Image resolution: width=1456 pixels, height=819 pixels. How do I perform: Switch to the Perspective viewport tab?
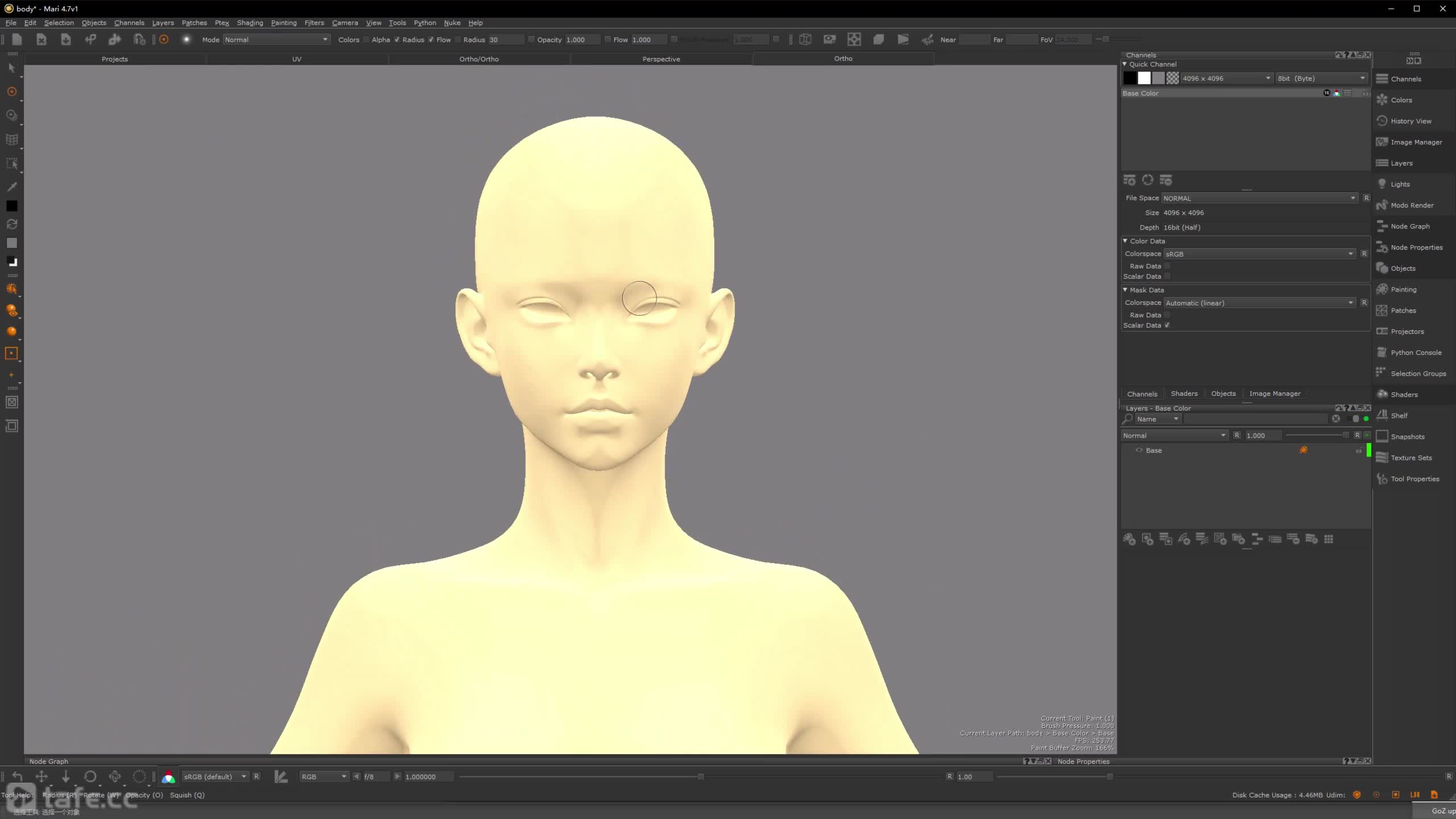(x=661, y=59)
